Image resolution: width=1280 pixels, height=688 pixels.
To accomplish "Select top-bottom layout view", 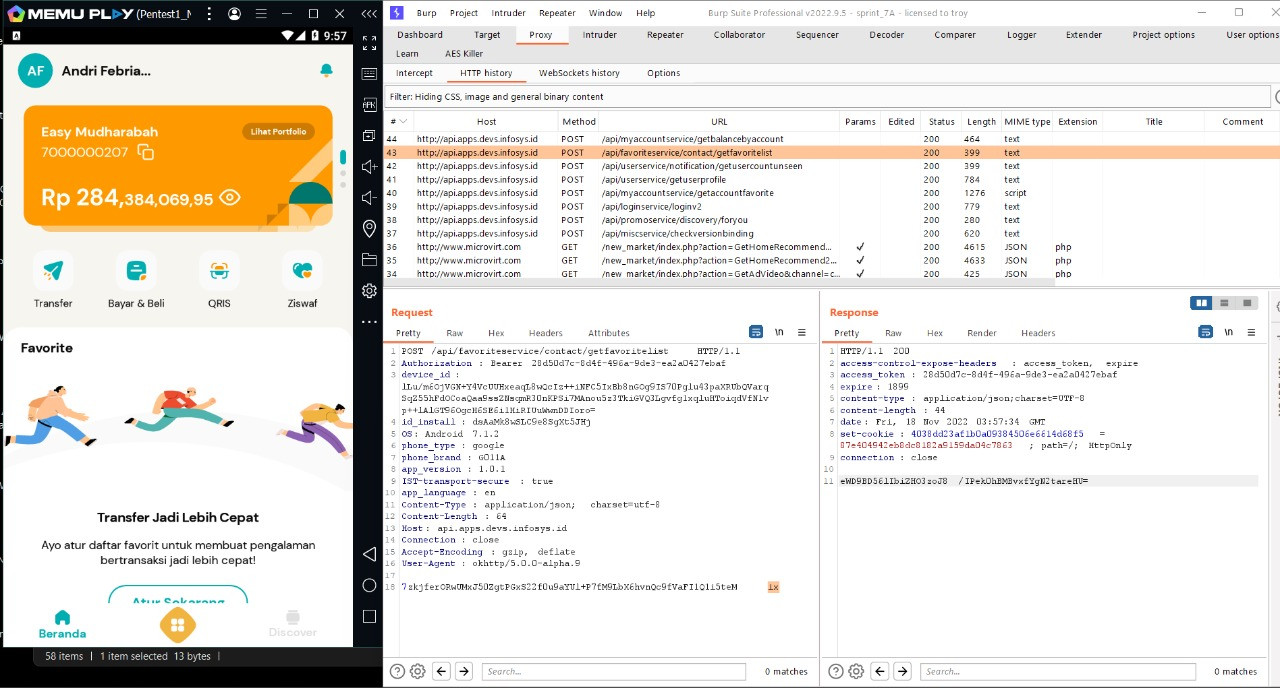I will [x=1224, y=303].
